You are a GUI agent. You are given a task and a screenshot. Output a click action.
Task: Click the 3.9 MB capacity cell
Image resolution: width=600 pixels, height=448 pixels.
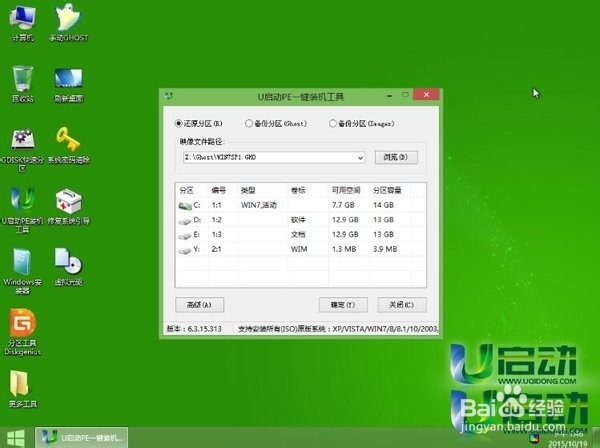click(x=385, y=249)
